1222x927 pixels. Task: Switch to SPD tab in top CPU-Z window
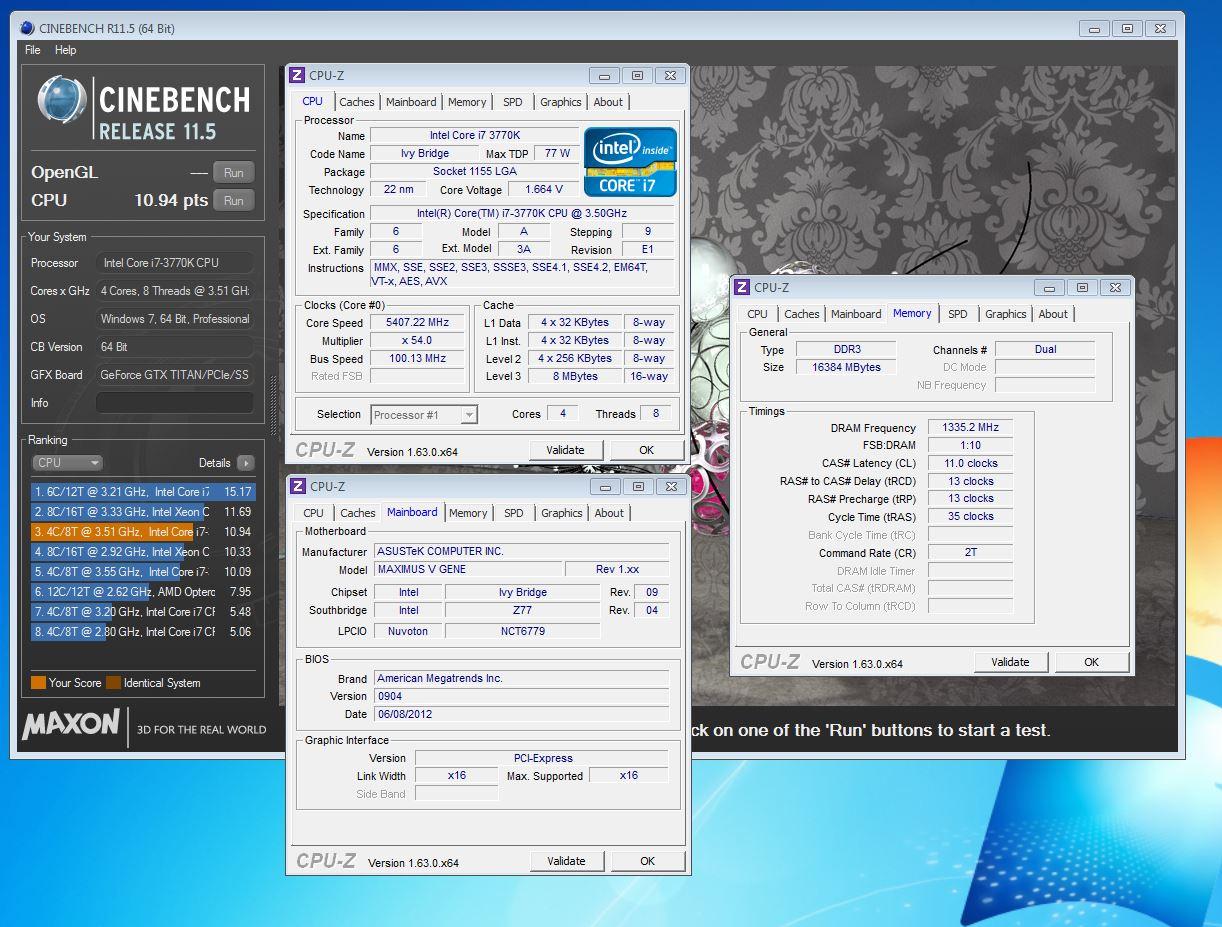coord(512,102)
